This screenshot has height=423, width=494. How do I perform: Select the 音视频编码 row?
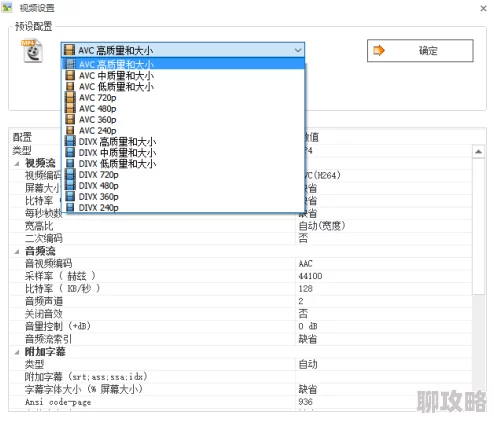pos(241,264)
